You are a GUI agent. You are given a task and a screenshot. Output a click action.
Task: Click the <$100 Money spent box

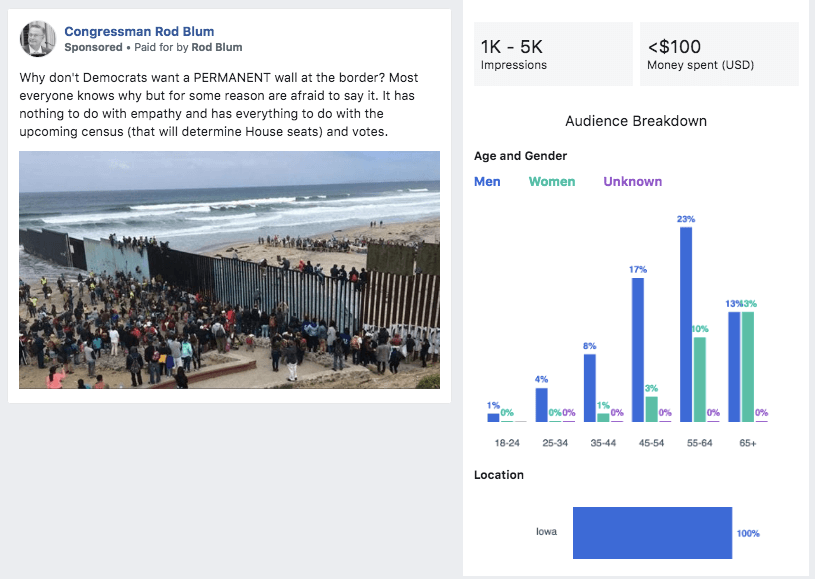pyautogui.click(x=719, y=54)
